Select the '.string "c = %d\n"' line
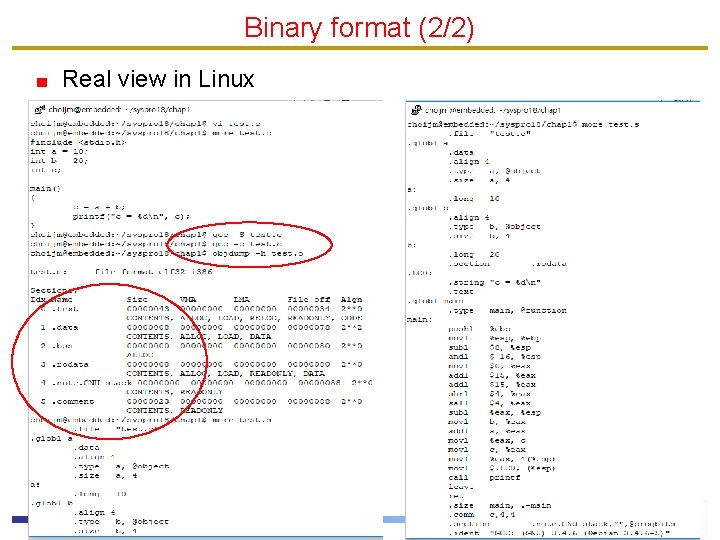Image resolution: width=720 pixels, height=540 pixels. click(x=495, y=282)
